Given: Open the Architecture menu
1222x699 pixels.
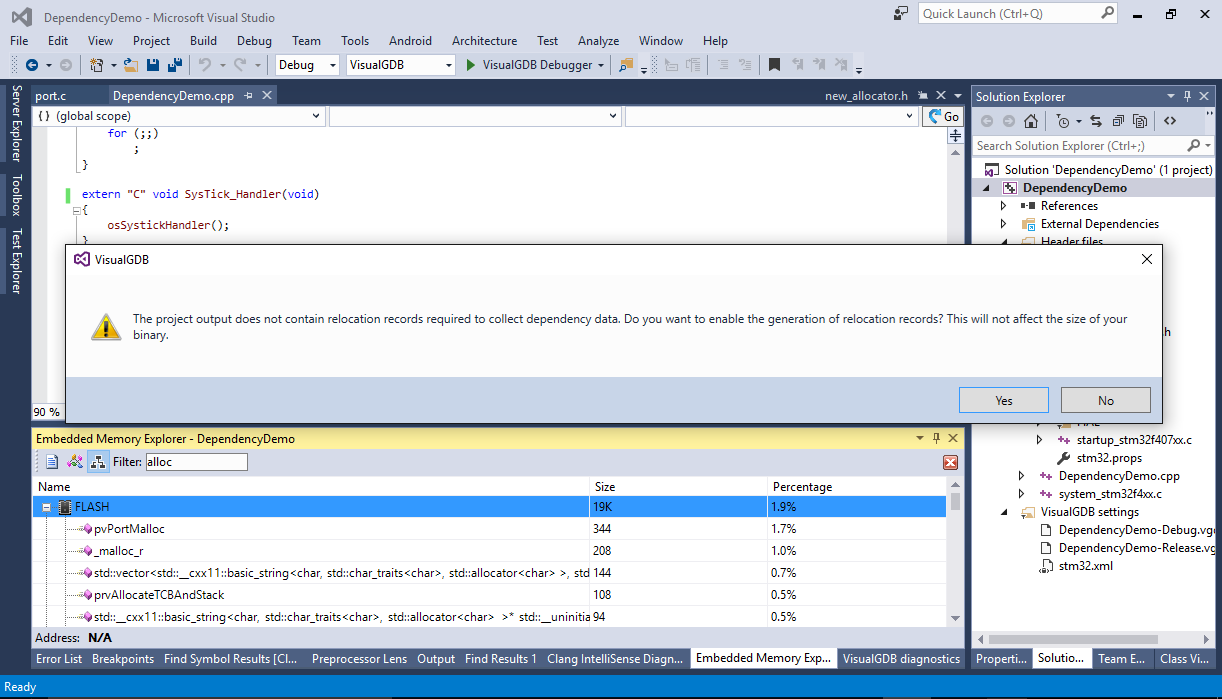Looking at the screenshot, I should [484, 41].
